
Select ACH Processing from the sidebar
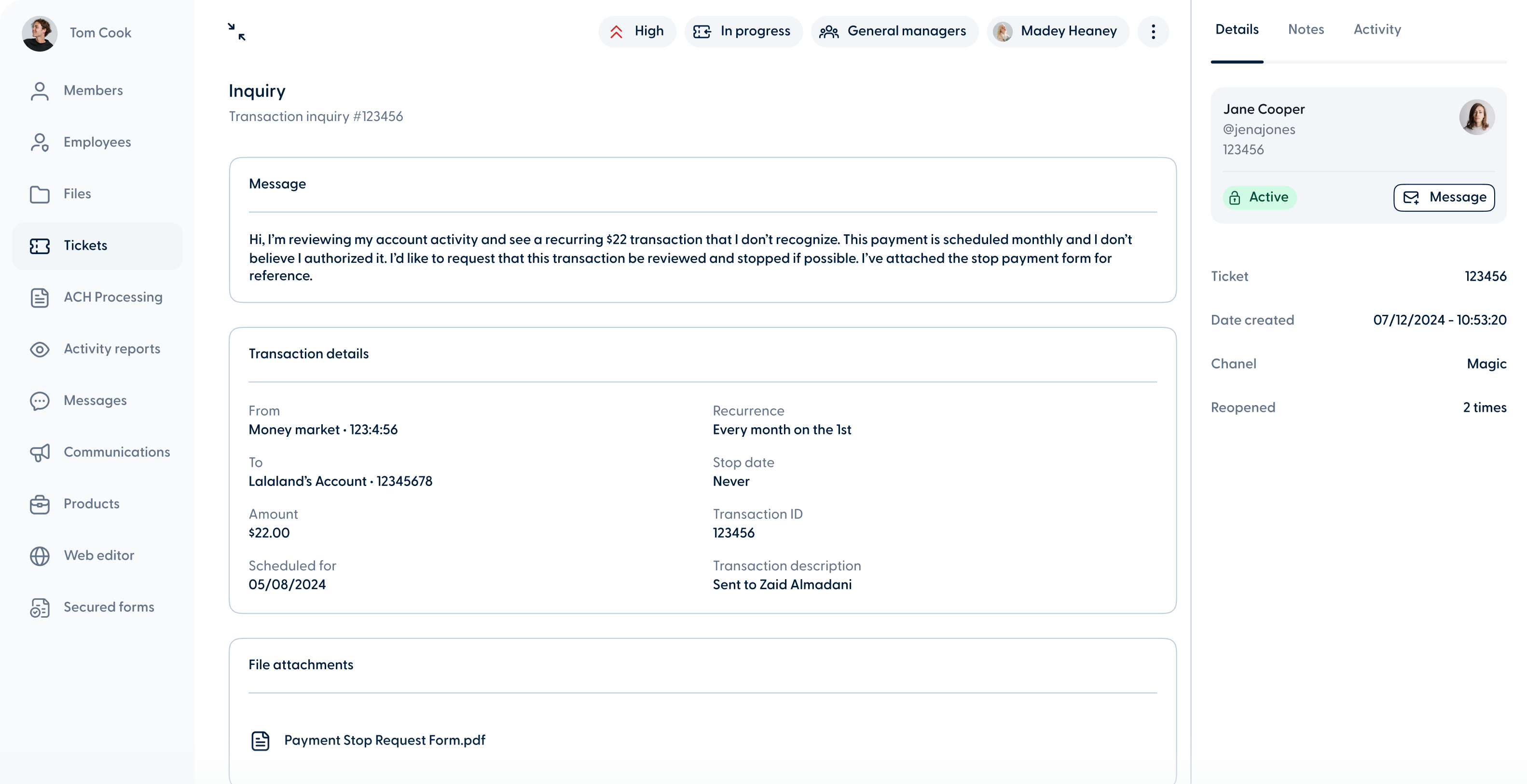112,297
